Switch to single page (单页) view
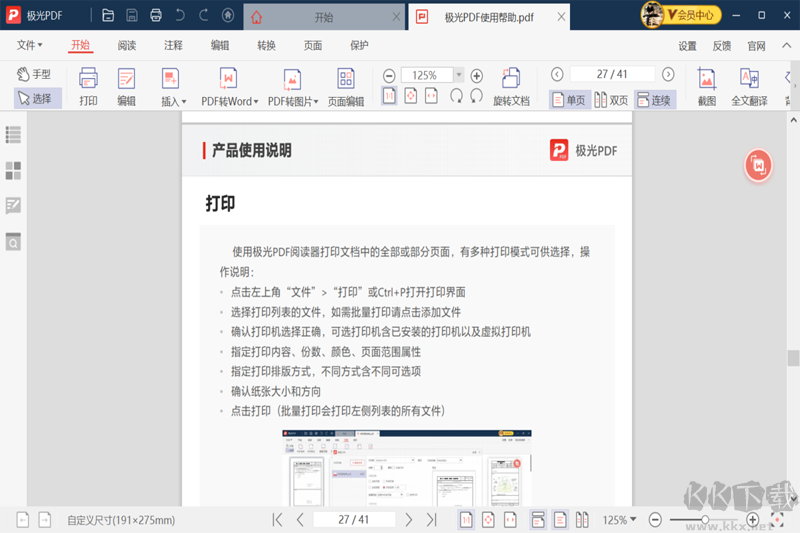The height and width of the screenshot is (533, 800). (x=569, y=100)
